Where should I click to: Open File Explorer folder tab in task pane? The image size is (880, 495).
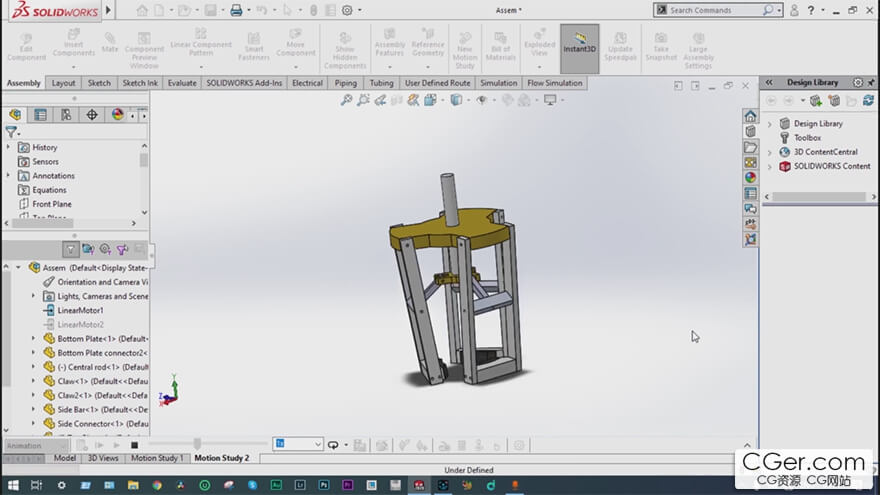[x=750, y=147]
